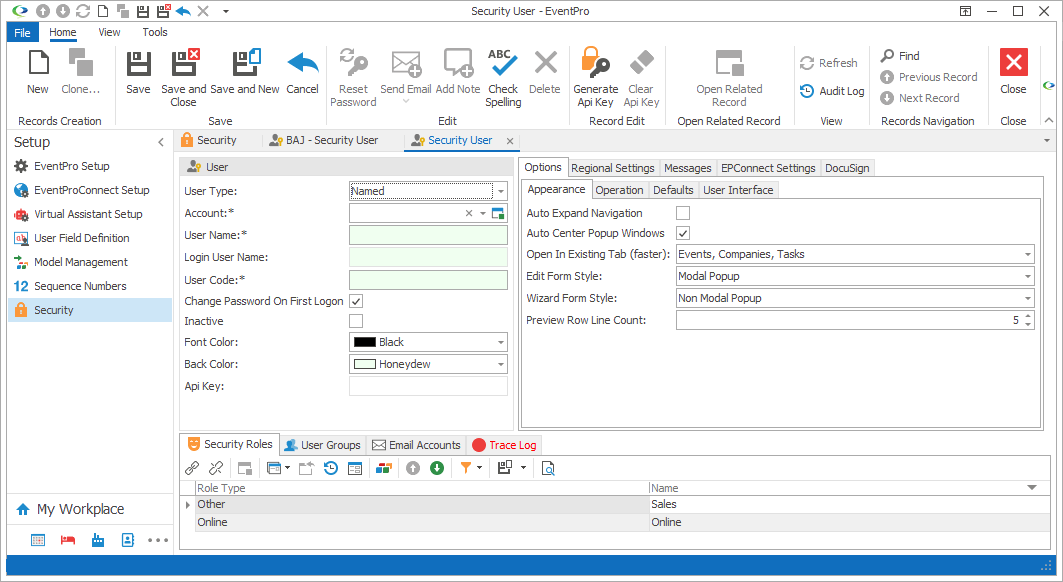Viewport: 1063px width, 582px height.
Task: Click the New record ribbon icon
Action: point(38,62)
